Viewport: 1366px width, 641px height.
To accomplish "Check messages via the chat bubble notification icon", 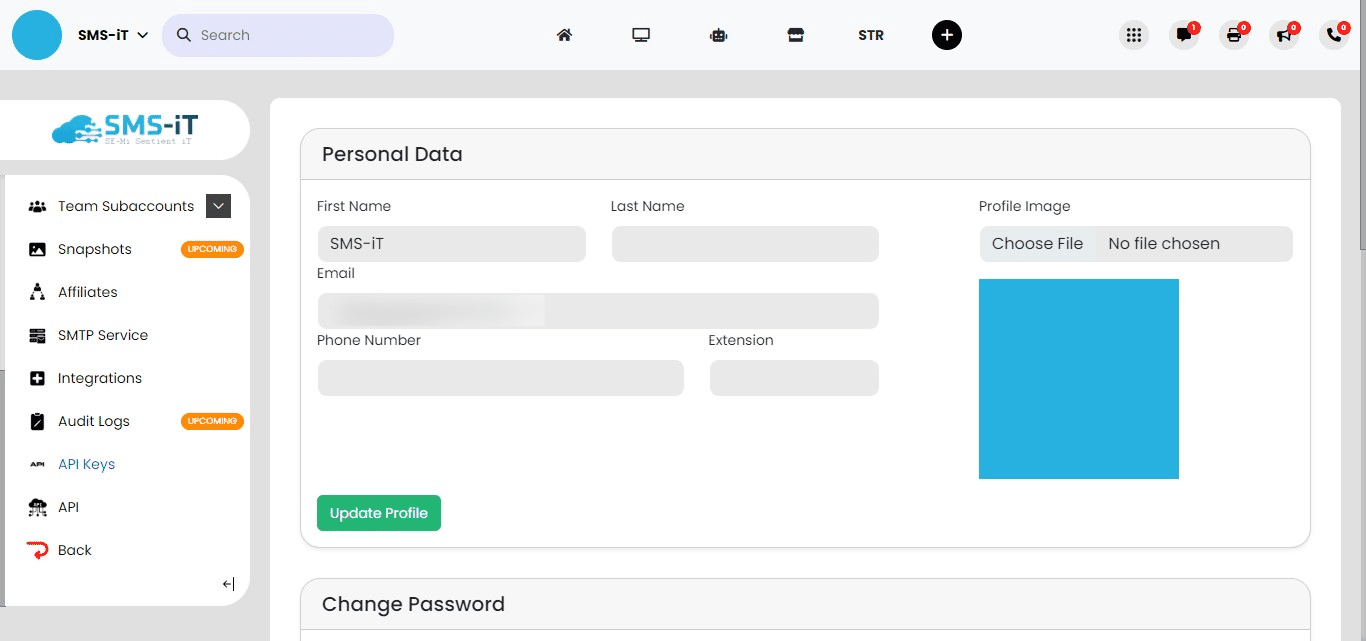I will pyautogui.click(x=1183, y=35).
